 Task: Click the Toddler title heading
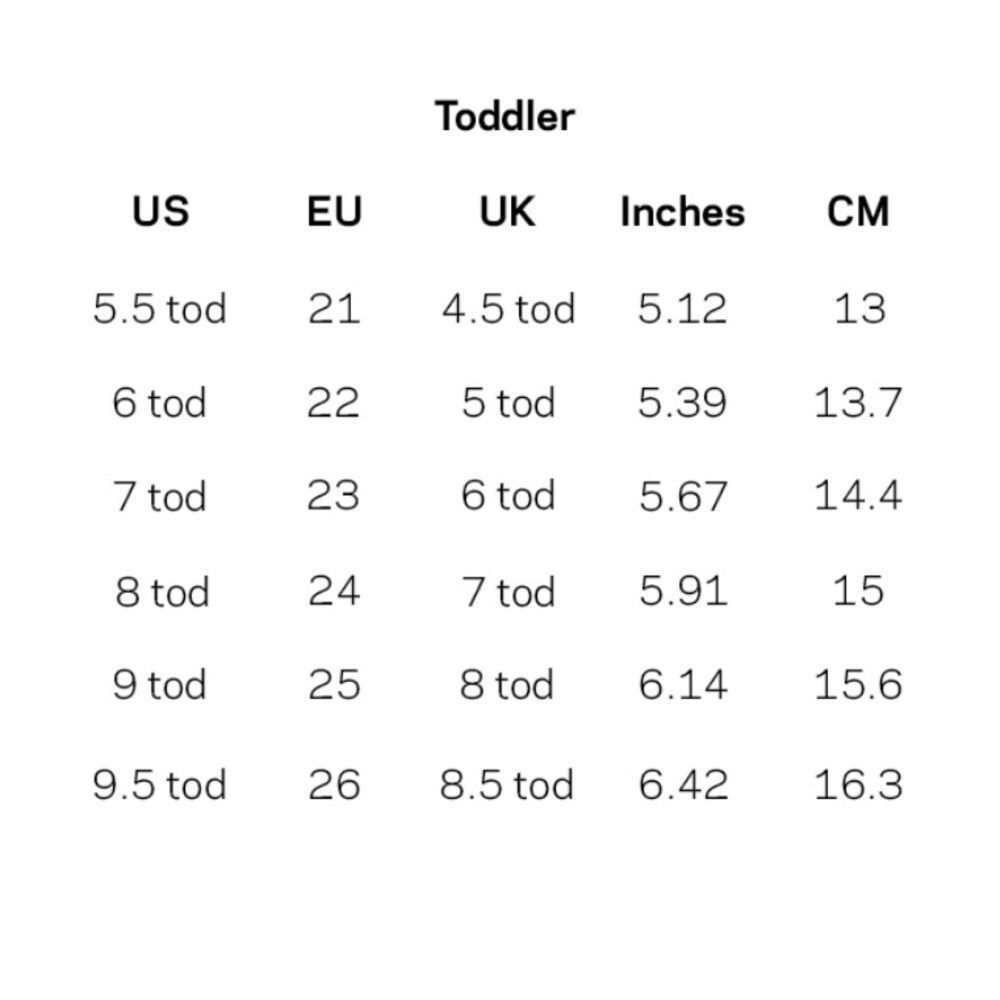505,116
